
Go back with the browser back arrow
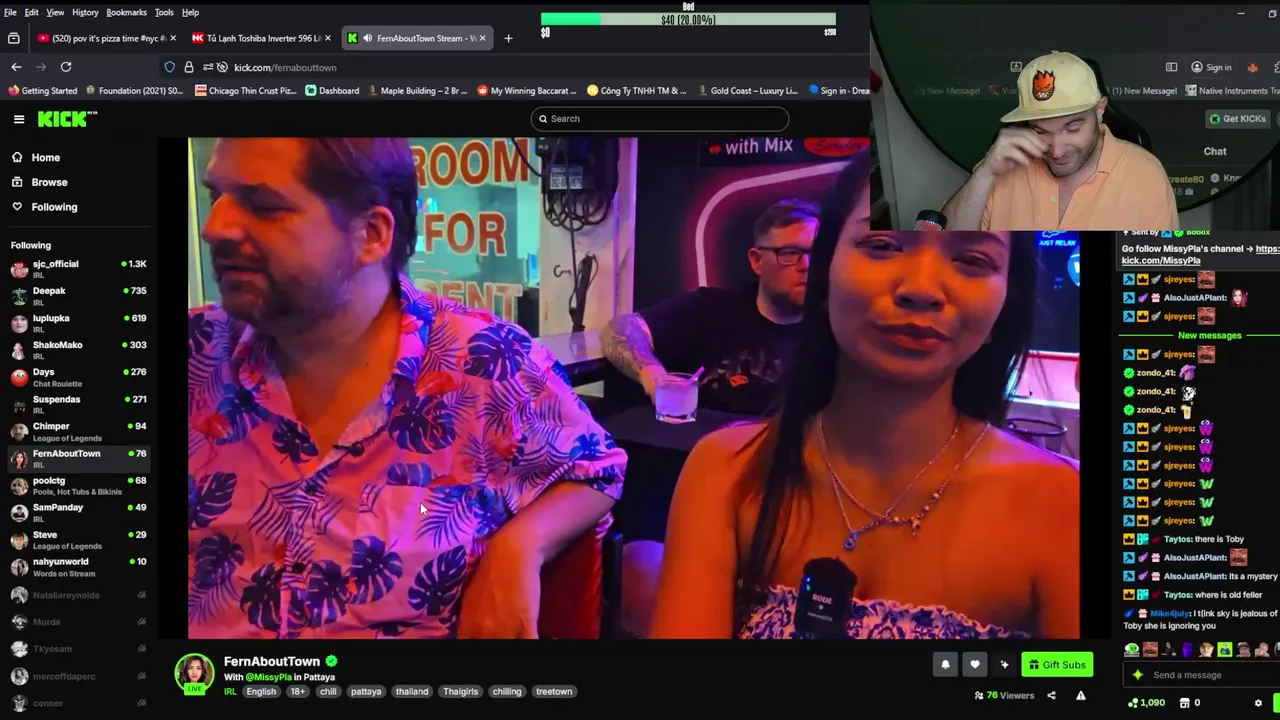tap(16, 67)
